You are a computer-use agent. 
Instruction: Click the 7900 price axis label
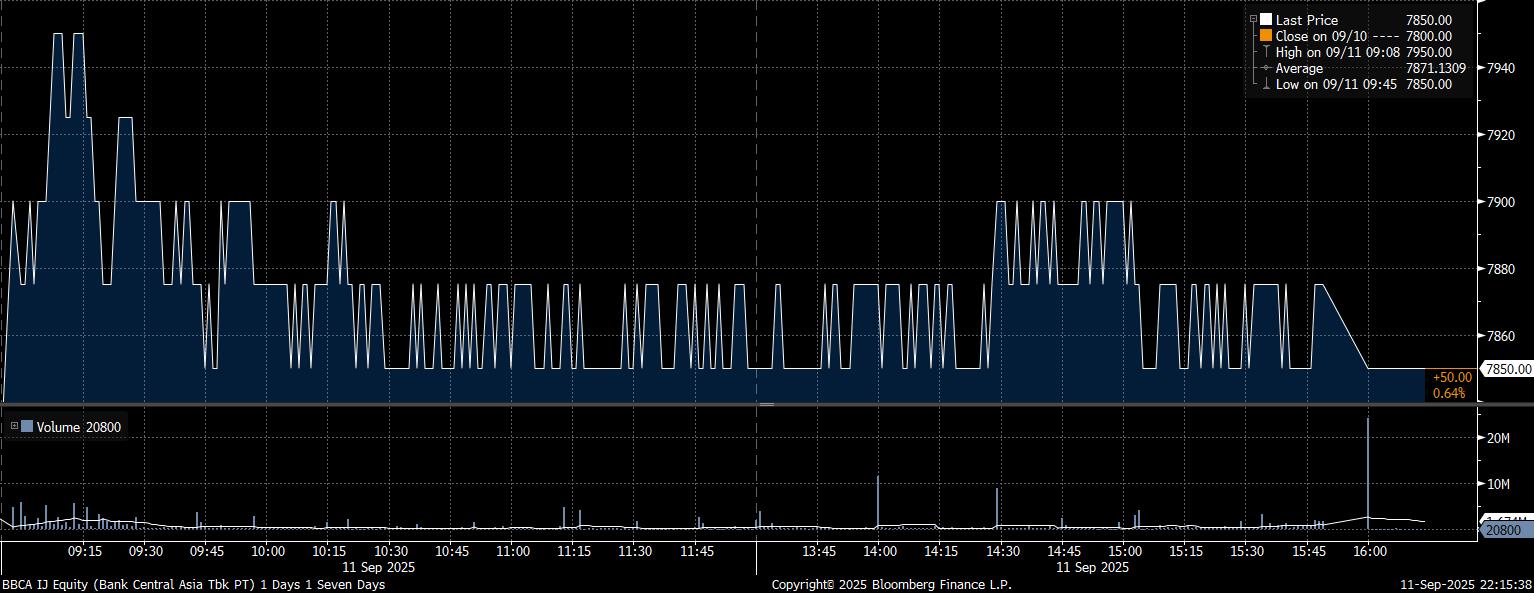pos(1500,202)
